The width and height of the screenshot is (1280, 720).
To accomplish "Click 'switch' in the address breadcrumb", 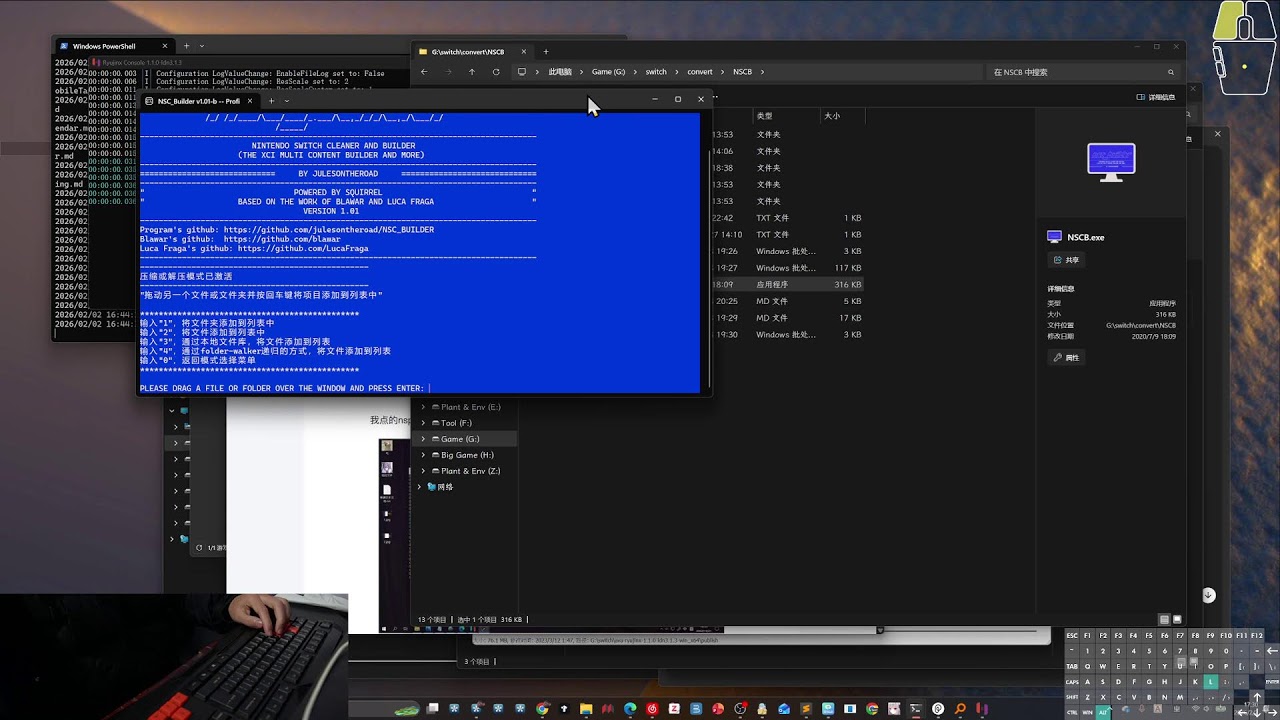I will [656, 72].
